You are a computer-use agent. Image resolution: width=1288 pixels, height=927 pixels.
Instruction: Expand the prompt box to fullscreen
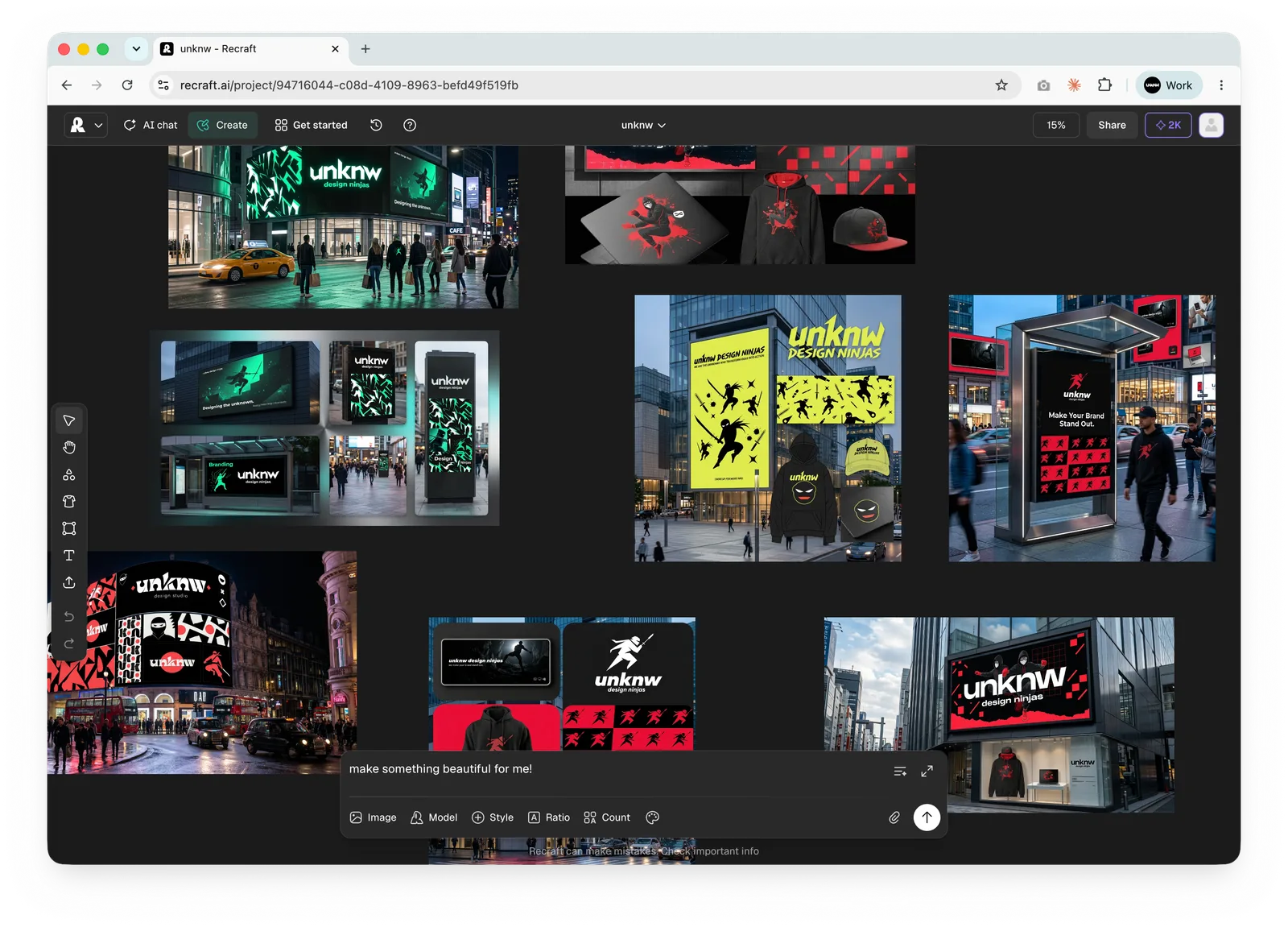pos(927,772)
